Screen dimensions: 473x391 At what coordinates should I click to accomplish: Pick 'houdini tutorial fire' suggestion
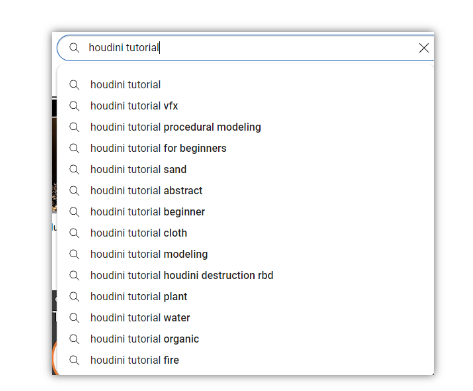(x=246, y=360)
